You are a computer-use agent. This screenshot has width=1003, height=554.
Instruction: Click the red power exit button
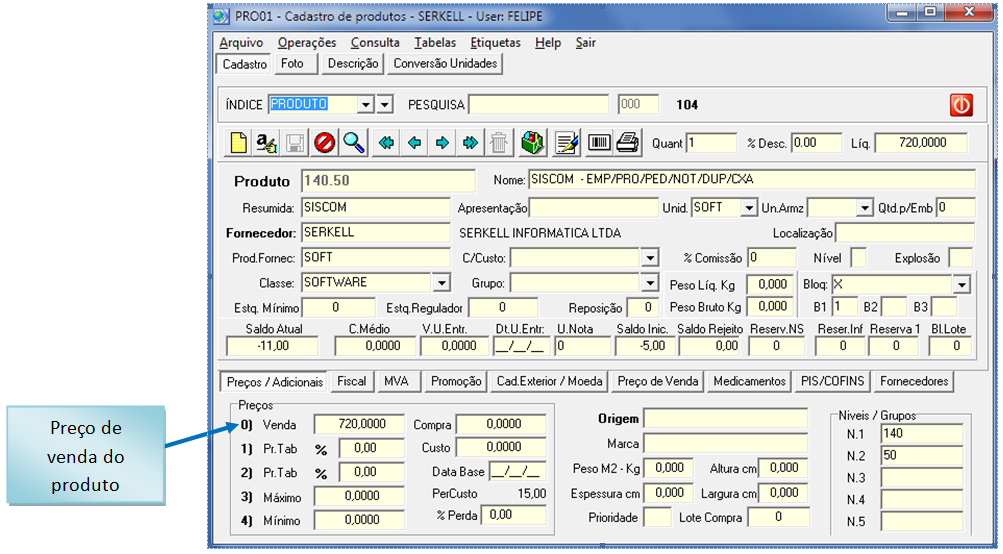(961, 104)
